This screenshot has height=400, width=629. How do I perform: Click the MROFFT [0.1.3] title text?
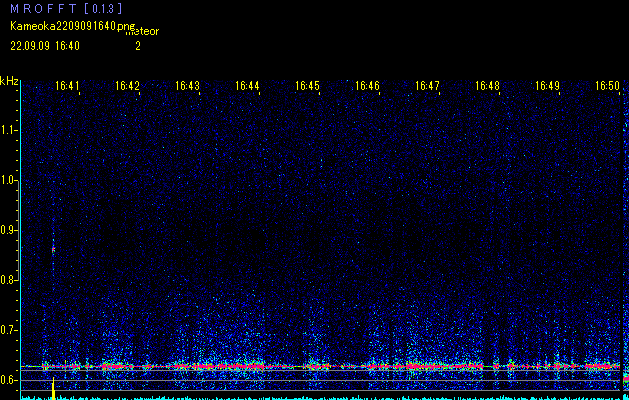66,8
